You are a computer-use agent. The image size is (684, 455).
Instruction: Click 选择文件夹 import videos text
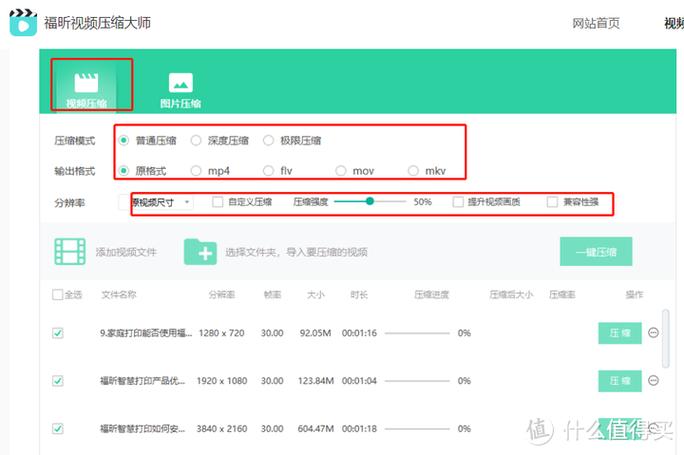point(296,252)
